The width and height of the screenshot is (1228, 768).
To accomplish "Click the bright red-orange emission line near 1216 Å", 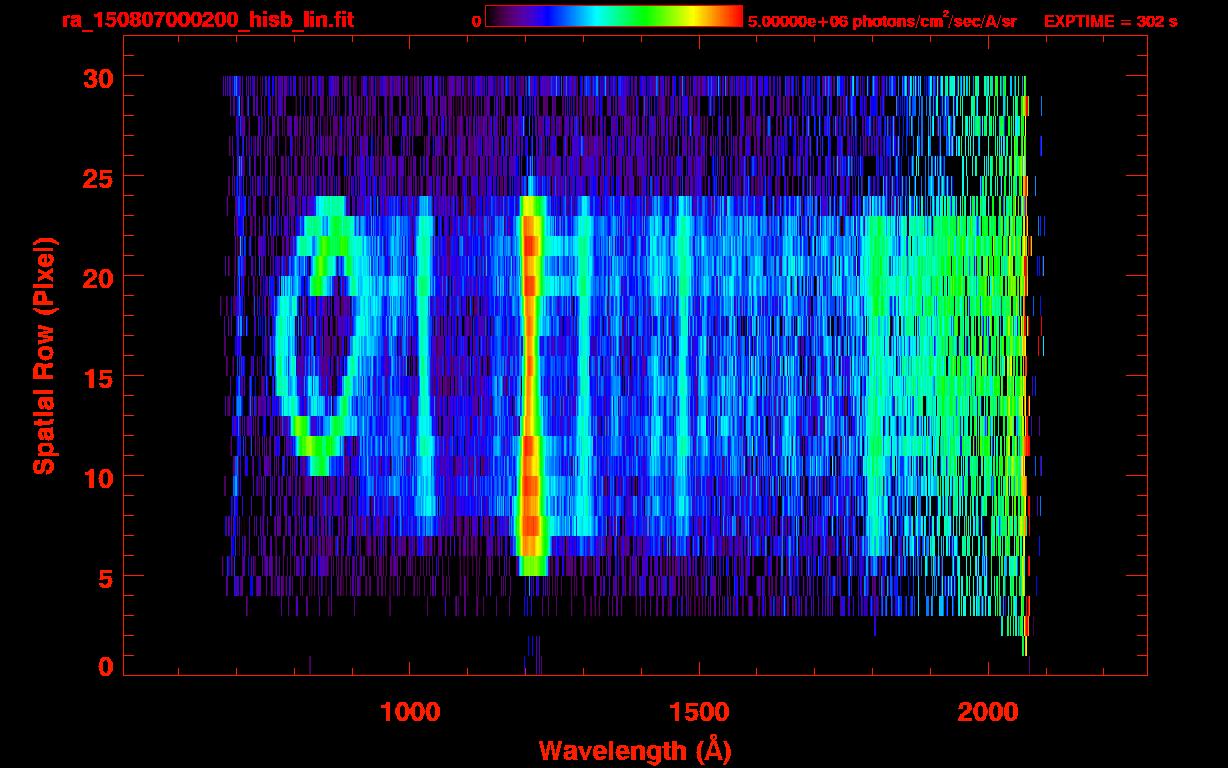I will coord(531,385).
